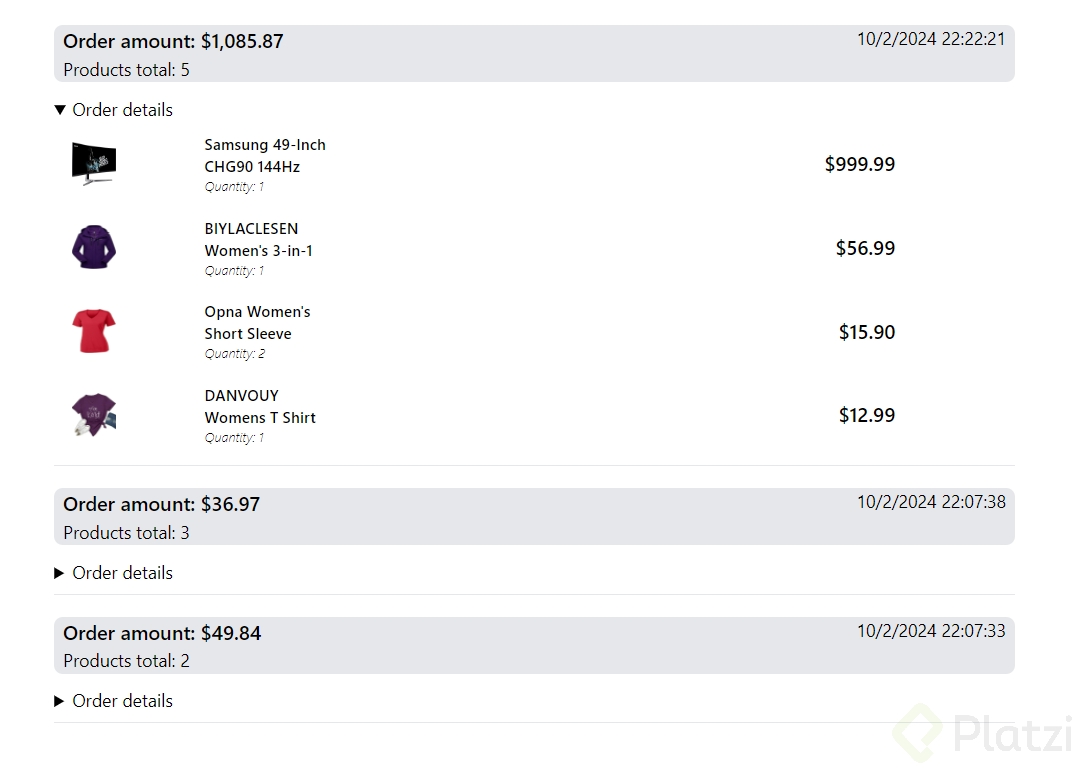The height and width of the screenshot is (771, 1083).
Task: Select the Opna Women's Short Sleeve title
Action: 257,323
